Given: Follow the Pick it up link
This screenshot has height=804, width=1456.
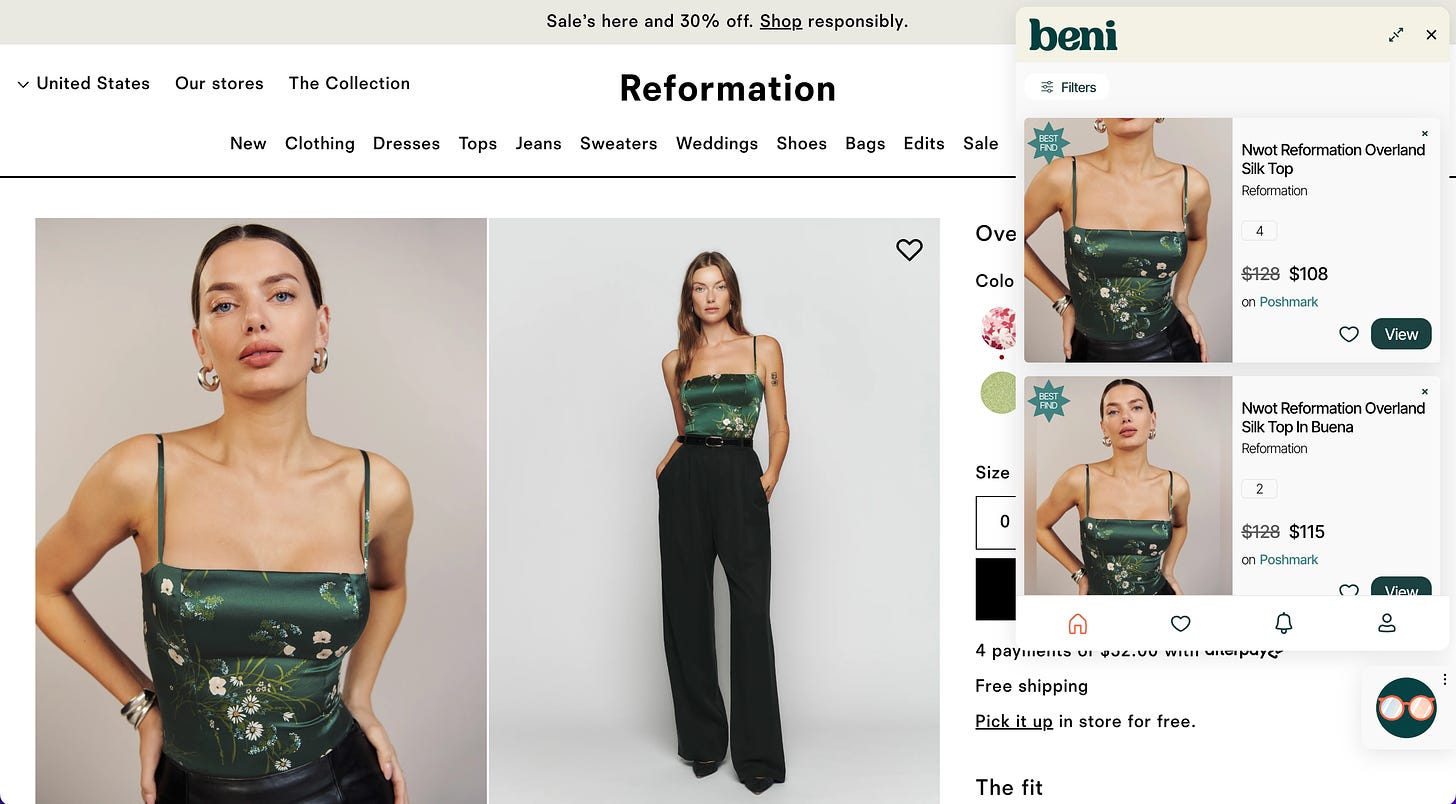Looking at the screenshot, I should pos(1014,721).
